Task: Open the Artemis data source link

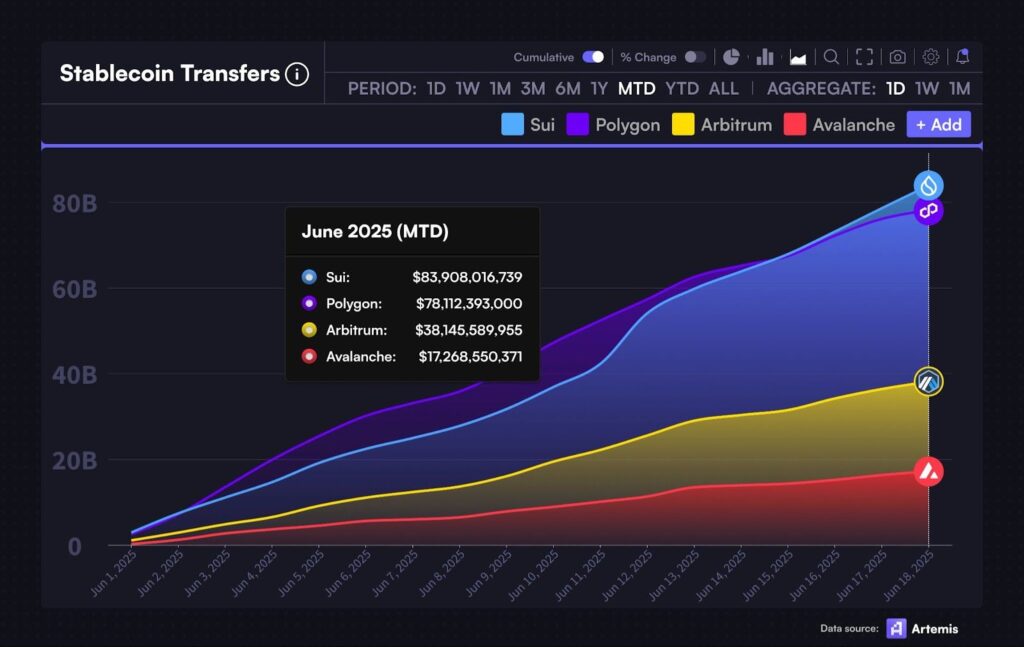Action: (935, 629)
